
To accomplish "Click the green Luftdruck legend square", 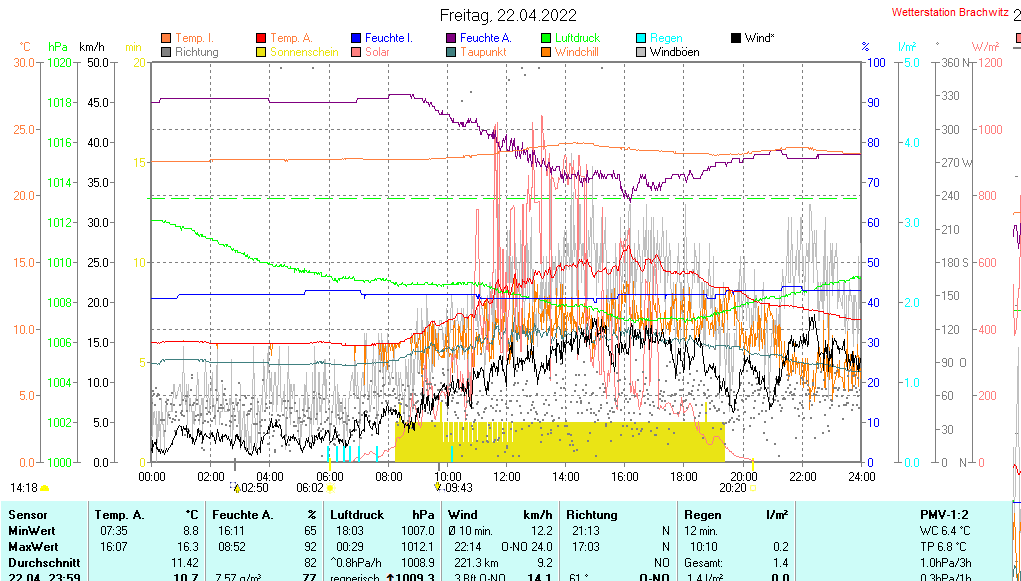I will [546, 38].
